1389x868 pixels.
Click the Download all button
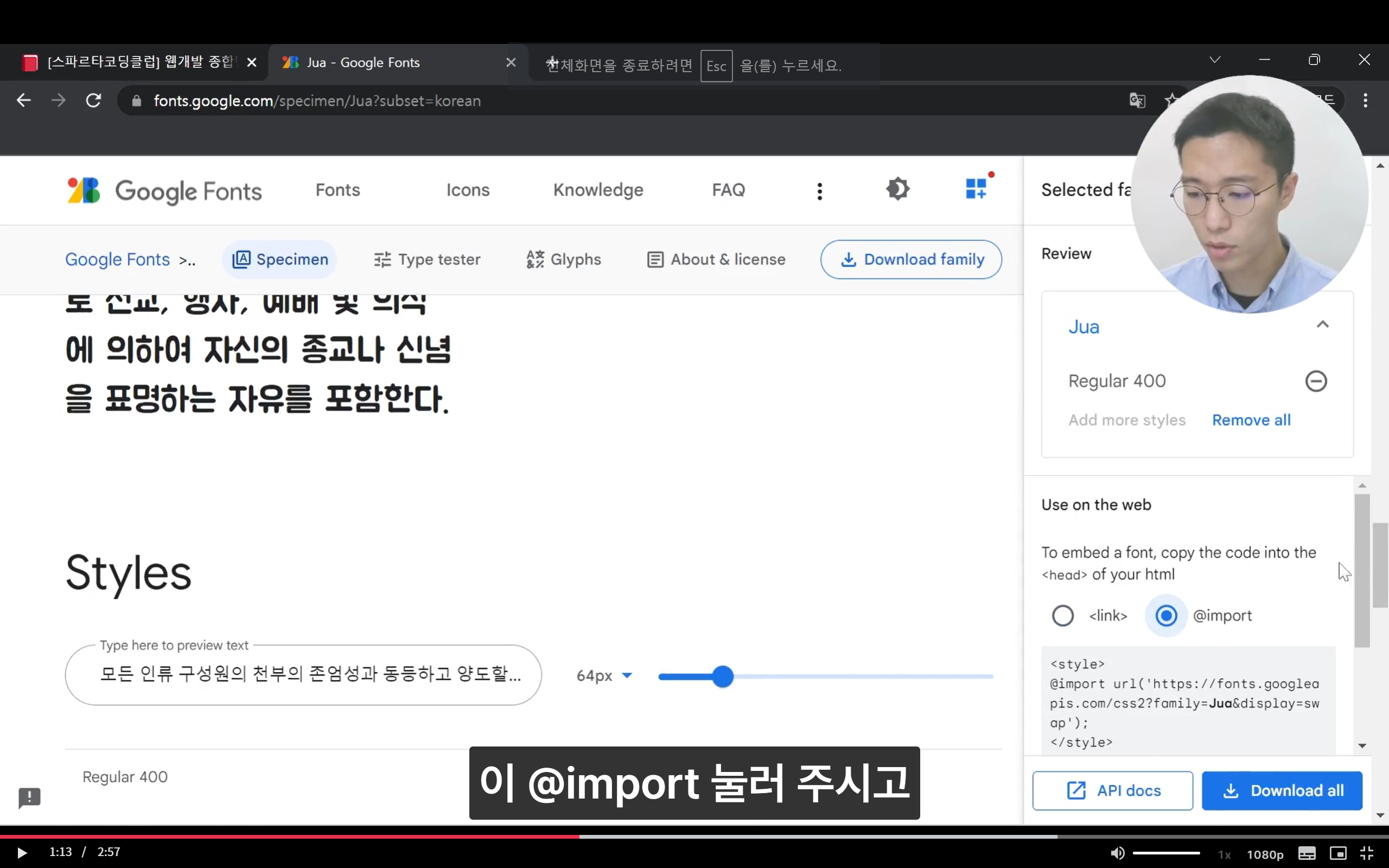(x=1282, y=790)
